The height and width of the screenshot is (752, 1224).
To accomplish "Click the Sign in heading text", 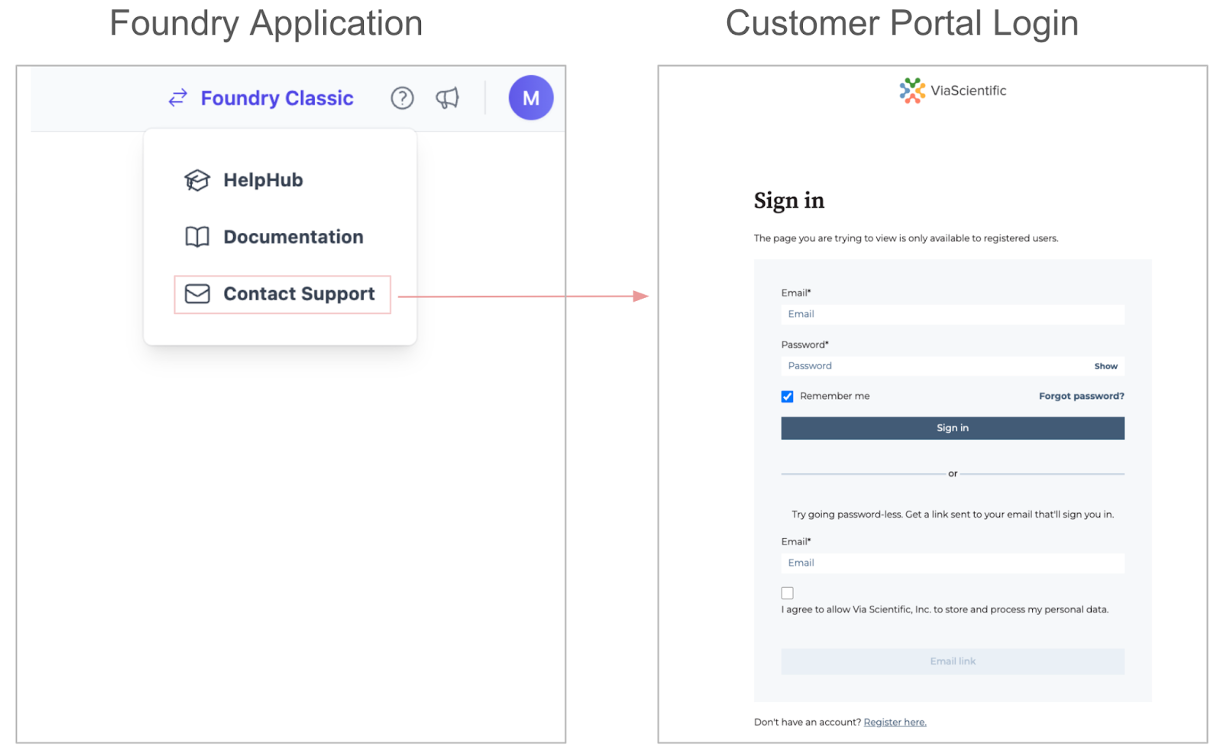I will [x=789, y=201].
